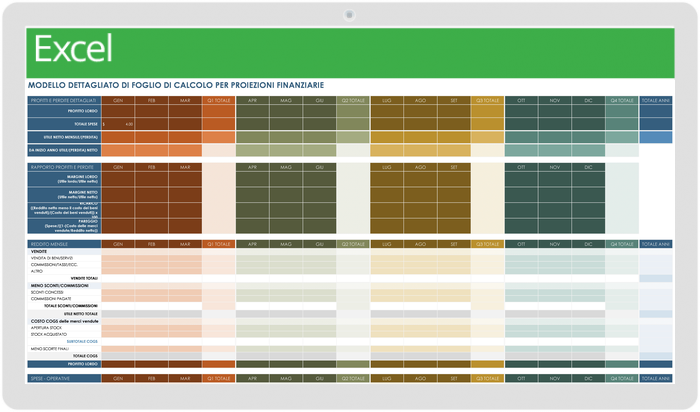
Task: Click the 'Margine netto' row label
Action: coord(64,195)
